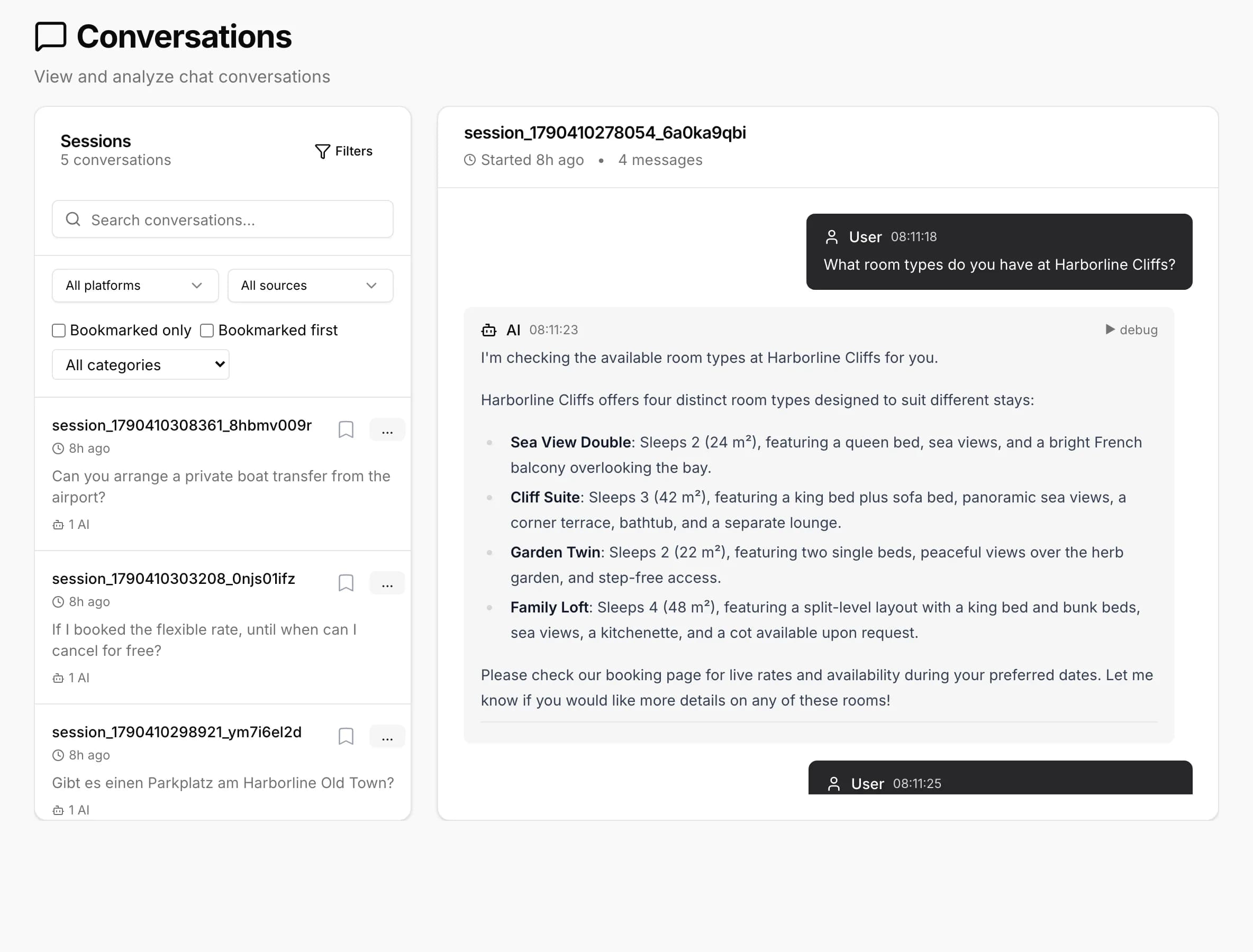Click the flexible rate cancellation preview
Viewport: 1253px width, 952px height.
click(x=204, y=640)
